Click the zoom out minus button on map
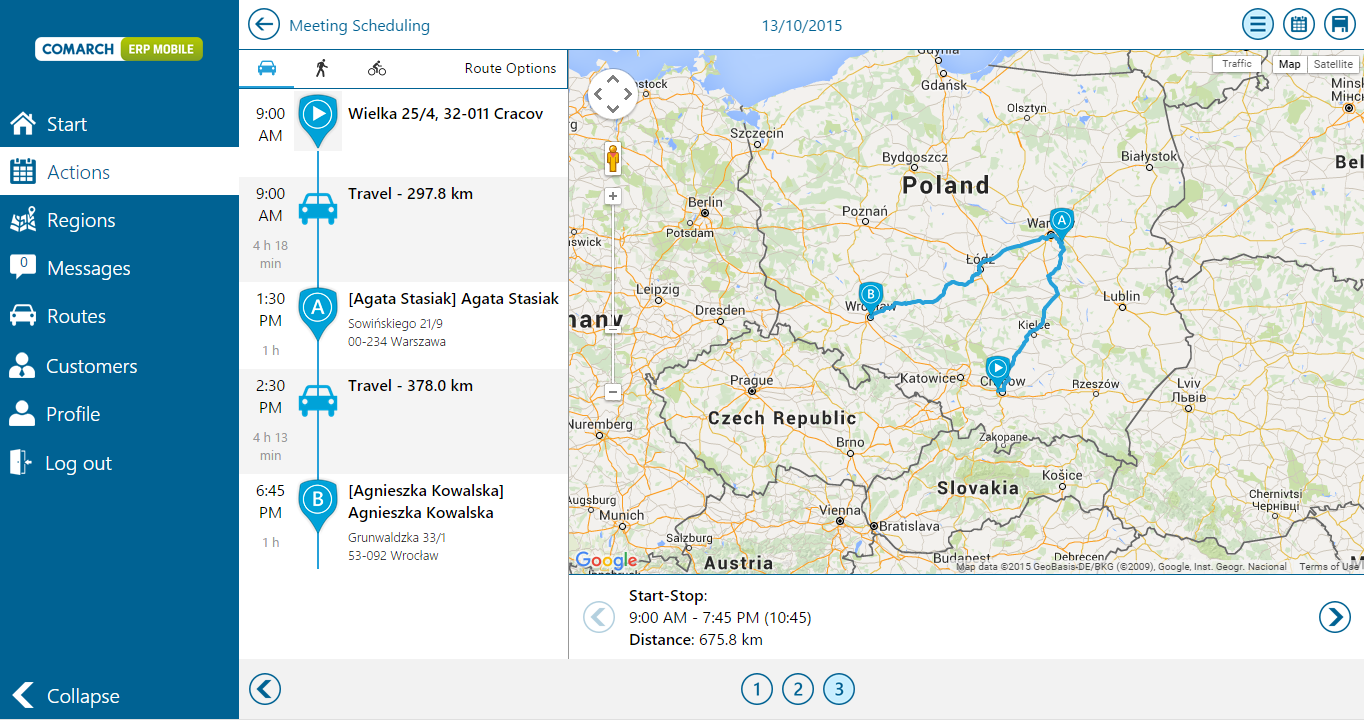 coord(613,393)
